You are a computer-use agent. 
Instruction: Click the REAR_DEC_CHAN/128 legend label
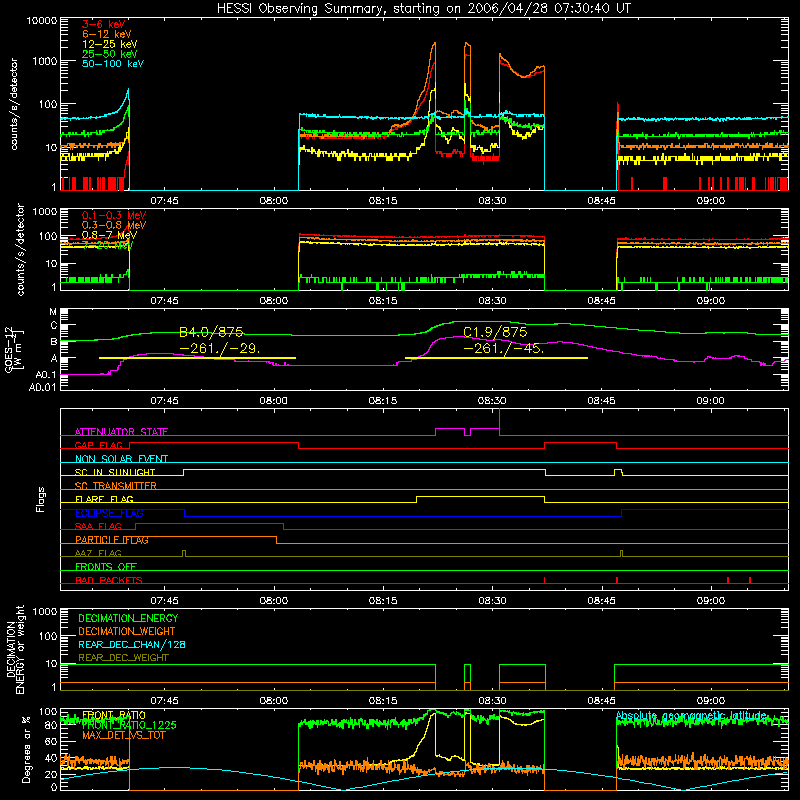pyautogui.click(x=132, y=645)
